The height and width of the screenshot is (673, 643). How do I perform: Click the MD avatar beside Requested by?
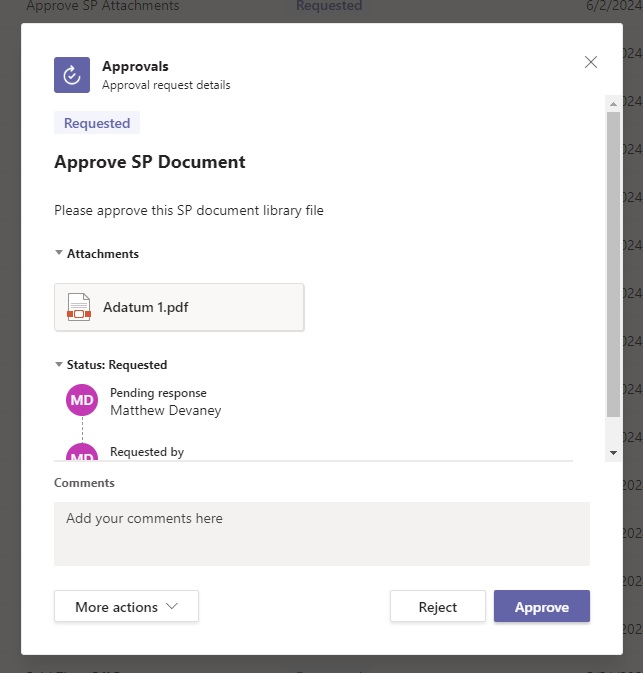click(82, 452)
